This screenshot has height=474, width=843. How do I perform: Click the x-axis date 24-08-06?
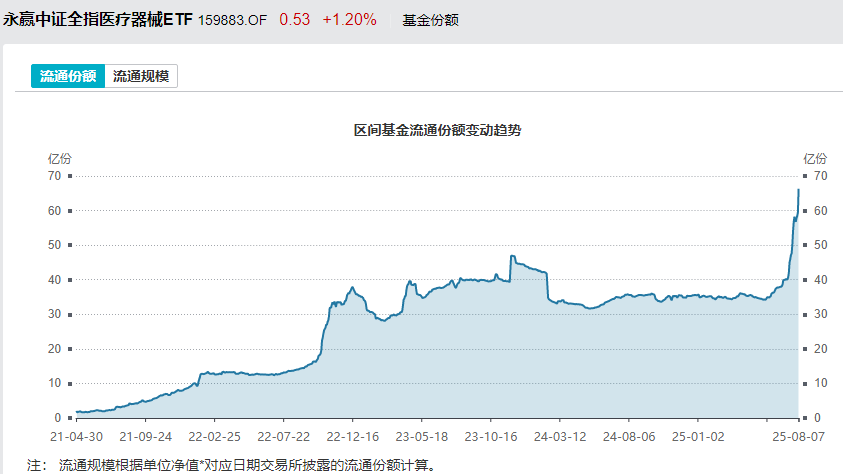coord(629,437)
